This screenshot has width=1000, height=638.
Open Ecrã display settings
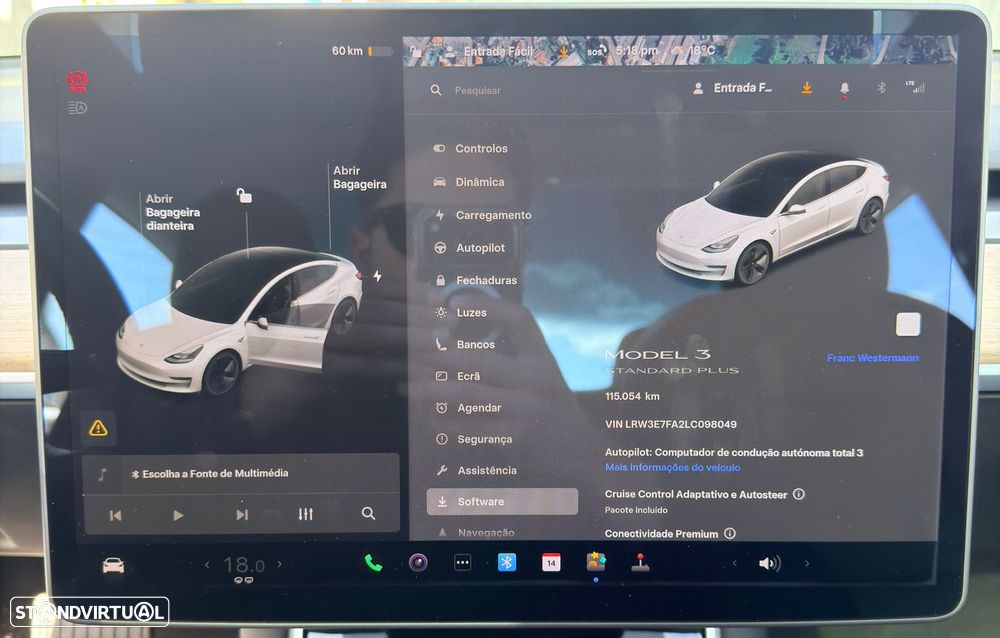458,376
